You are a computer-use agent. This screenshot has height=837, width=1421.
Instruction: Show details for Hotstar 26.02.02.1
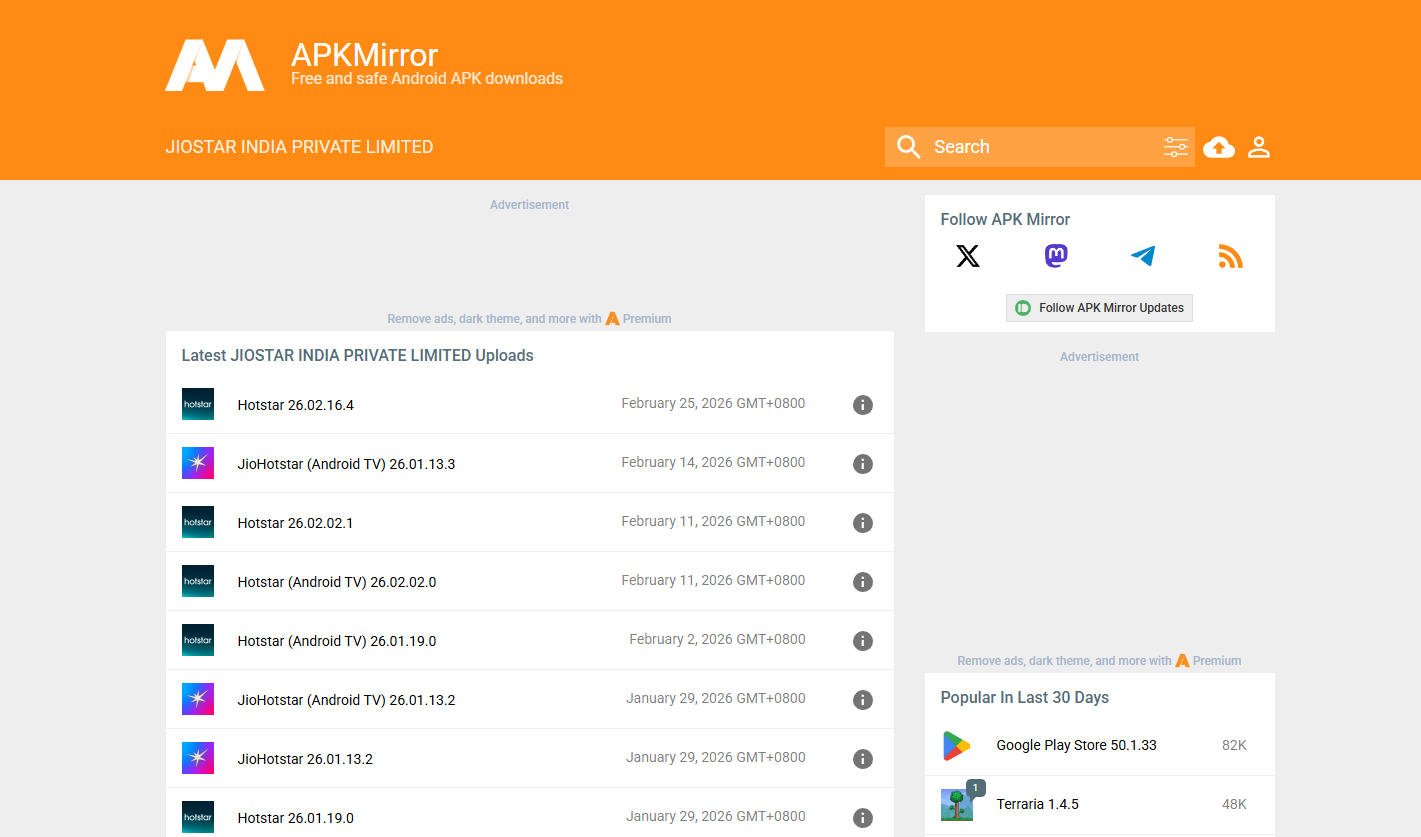pos(863,523)
